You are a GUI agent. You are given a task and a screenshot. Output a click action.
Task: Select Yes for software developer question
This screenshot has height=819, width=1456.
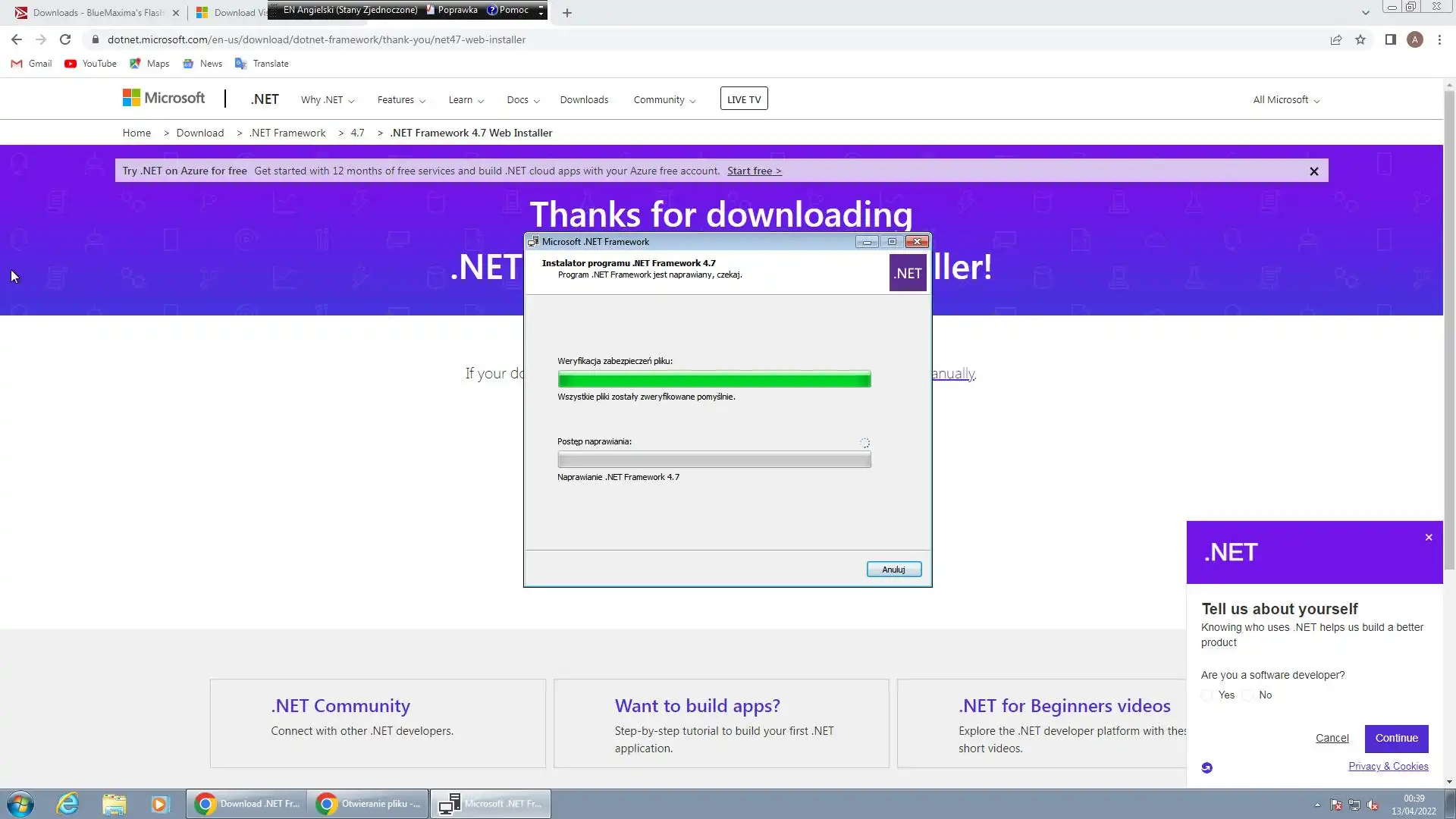point(1207,695)
